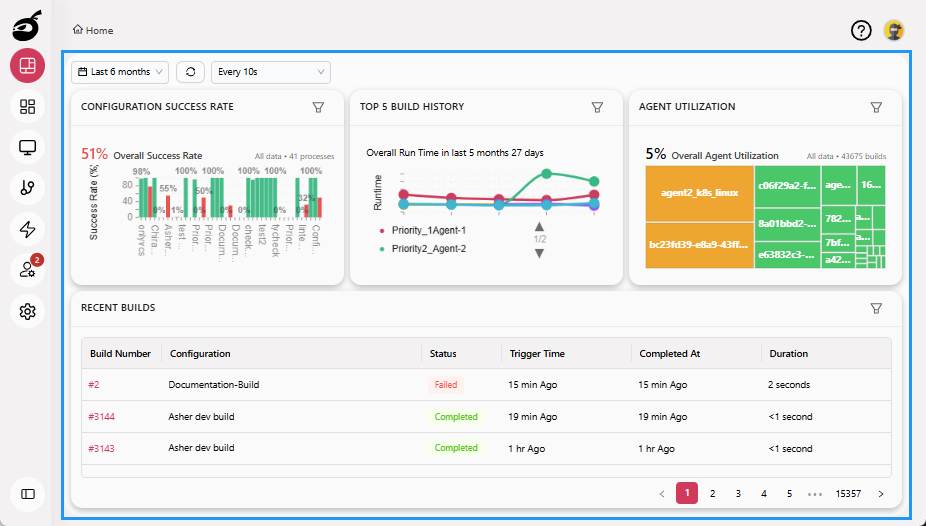The height and width of the screenshot is (526, 926).
Task: Click the help question mark icon
Action: click(x=861, y=30)
